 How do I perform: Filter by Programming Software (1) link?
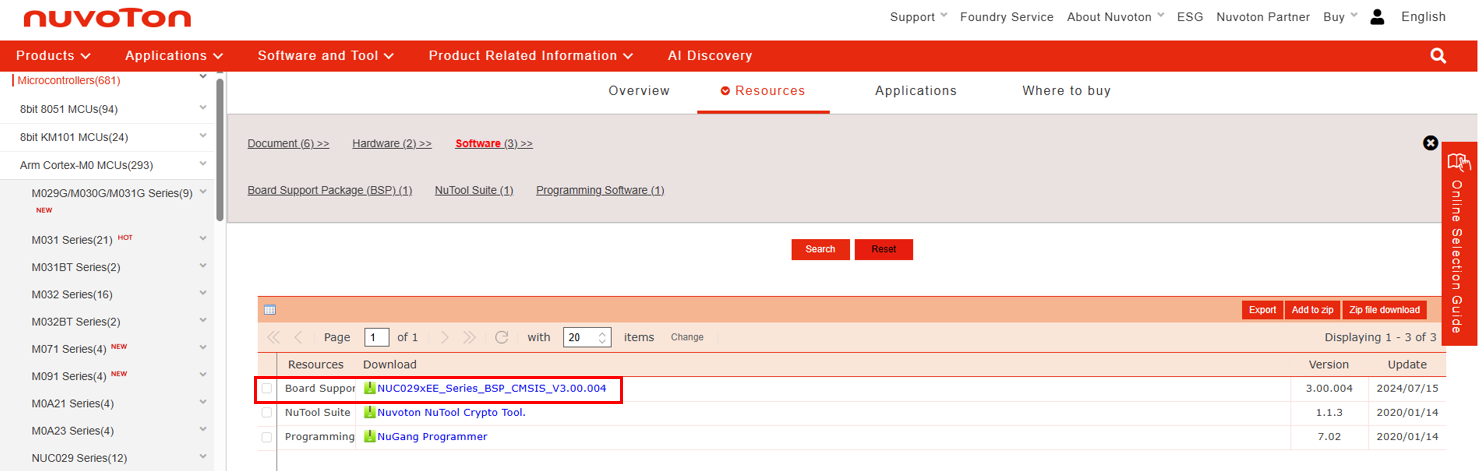(600, 190)
